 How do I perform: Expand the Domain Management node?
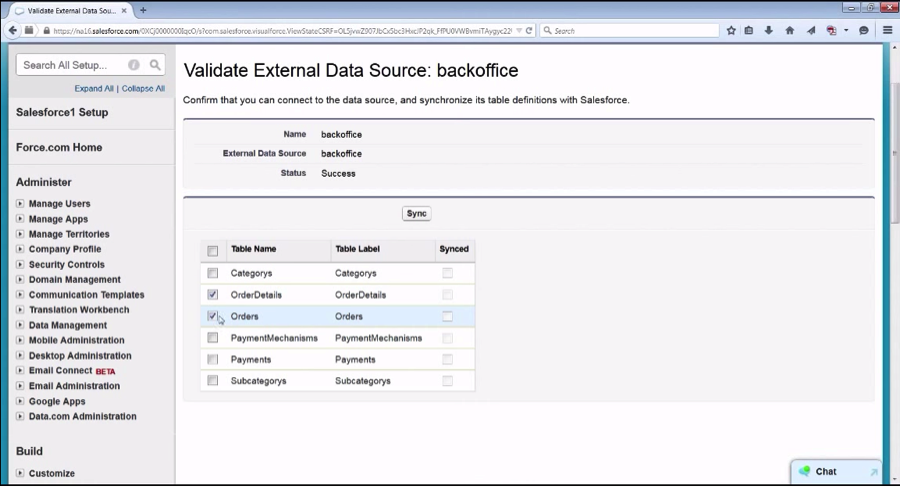(x=20, y=279)
